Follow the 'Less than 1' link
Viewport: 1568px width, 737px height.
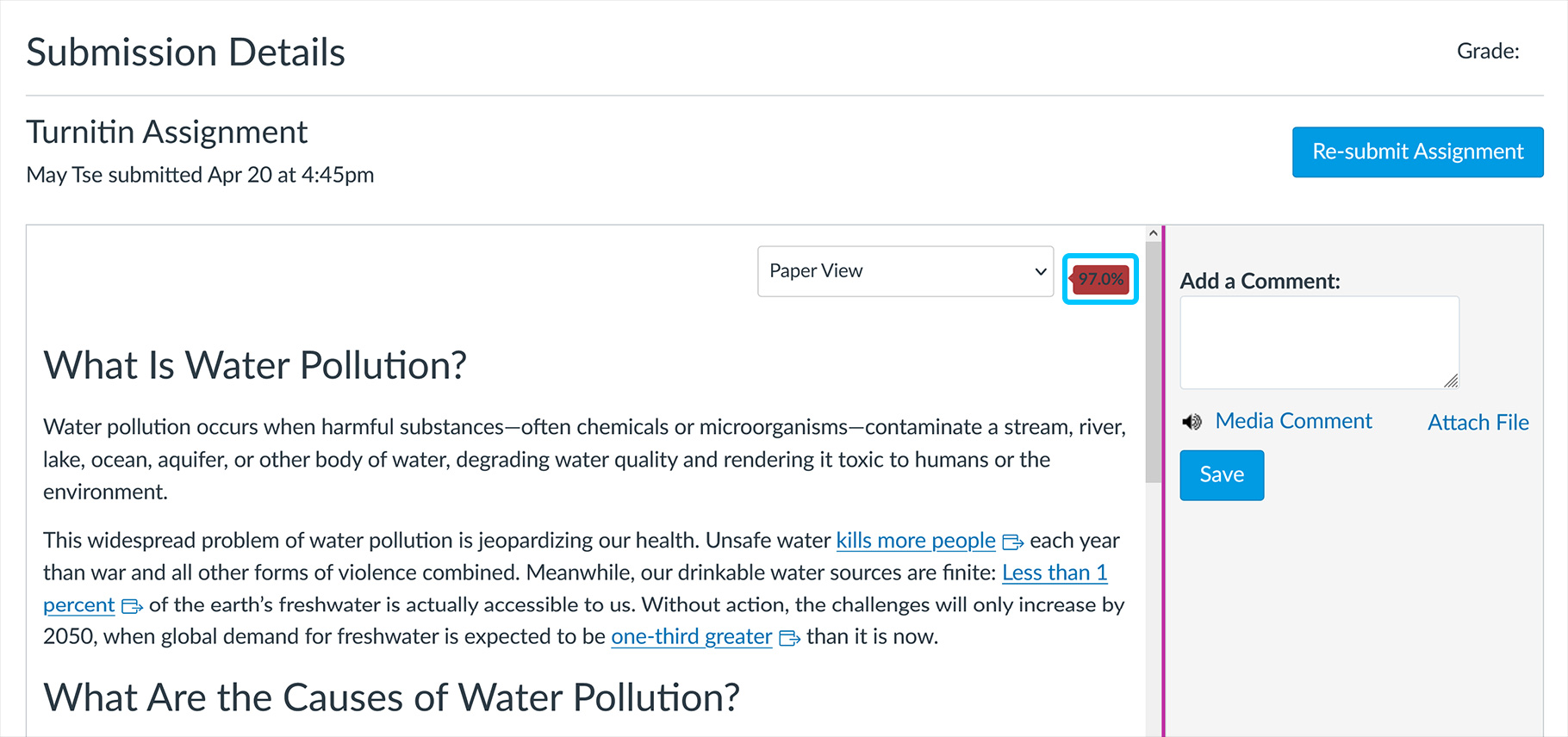(x=1055, y=573)
